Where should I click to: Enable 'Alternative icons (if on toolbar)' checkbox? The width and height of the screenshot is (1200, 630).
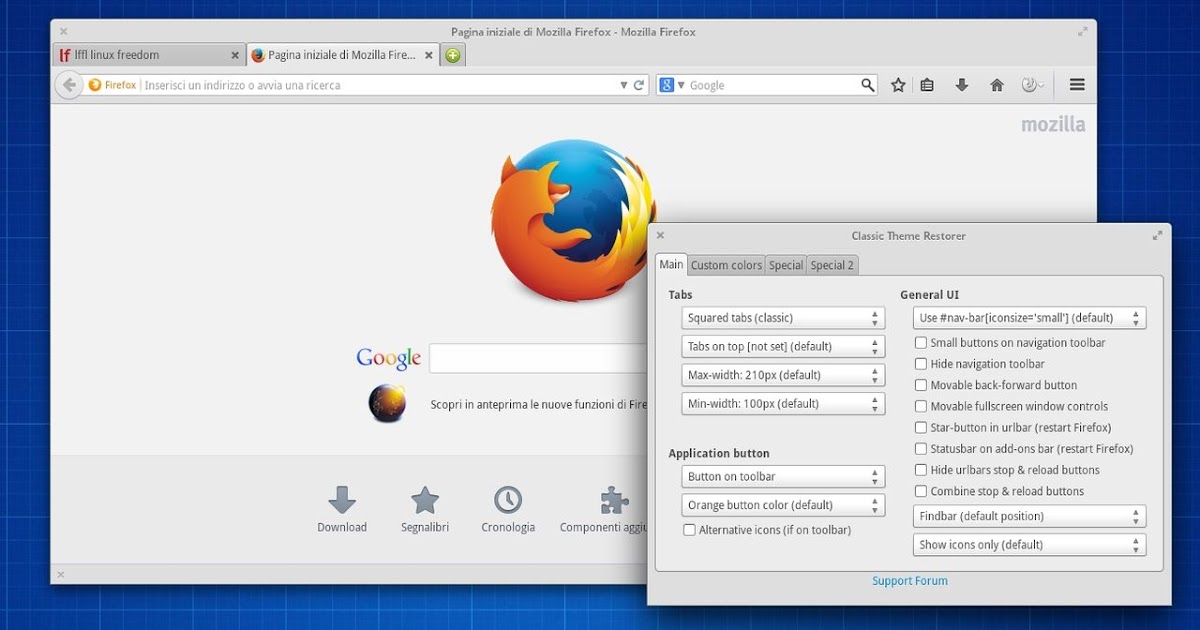689,530
